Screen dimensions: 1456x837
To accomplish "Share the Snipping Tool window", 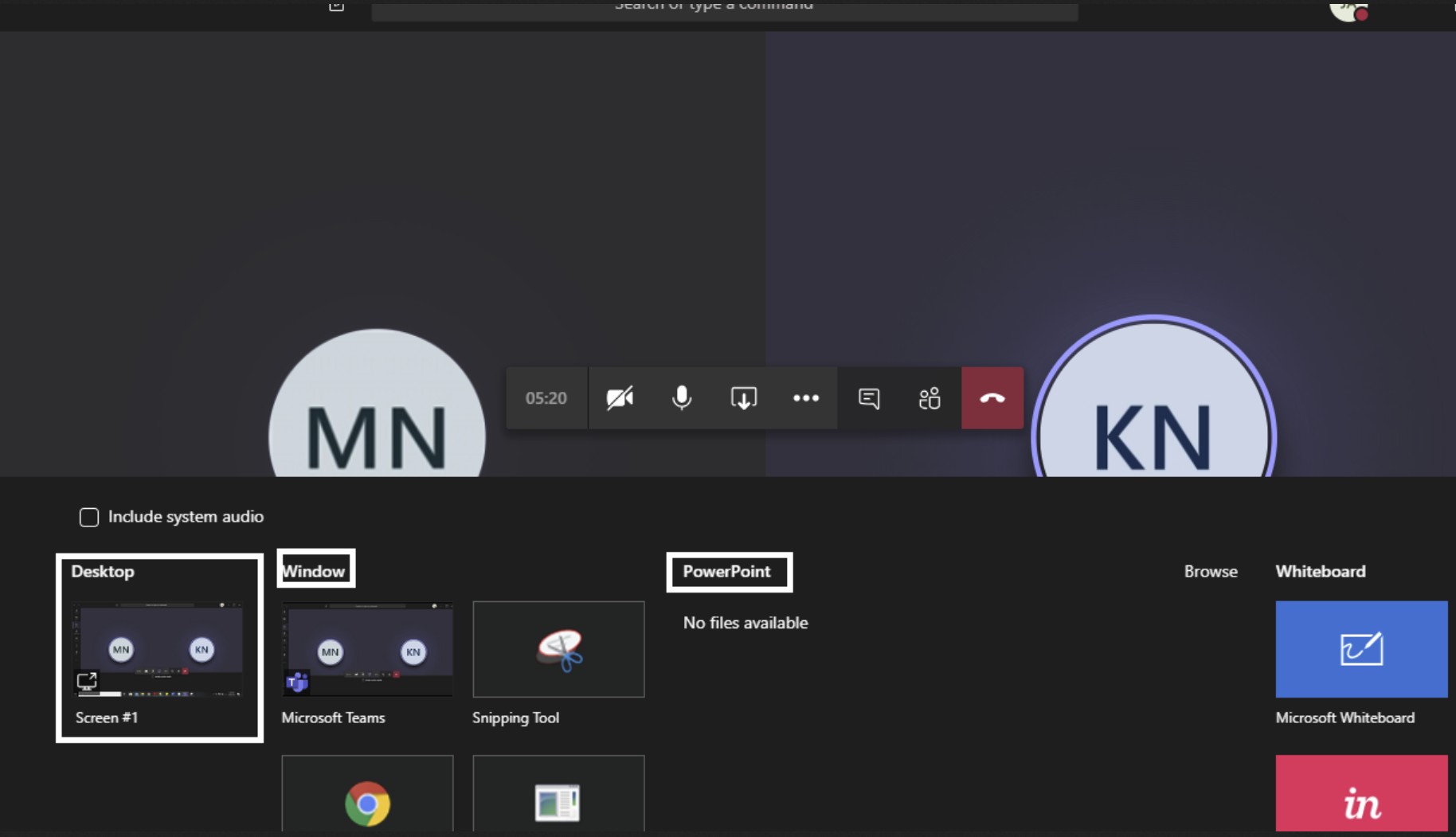I will (558, 649).
